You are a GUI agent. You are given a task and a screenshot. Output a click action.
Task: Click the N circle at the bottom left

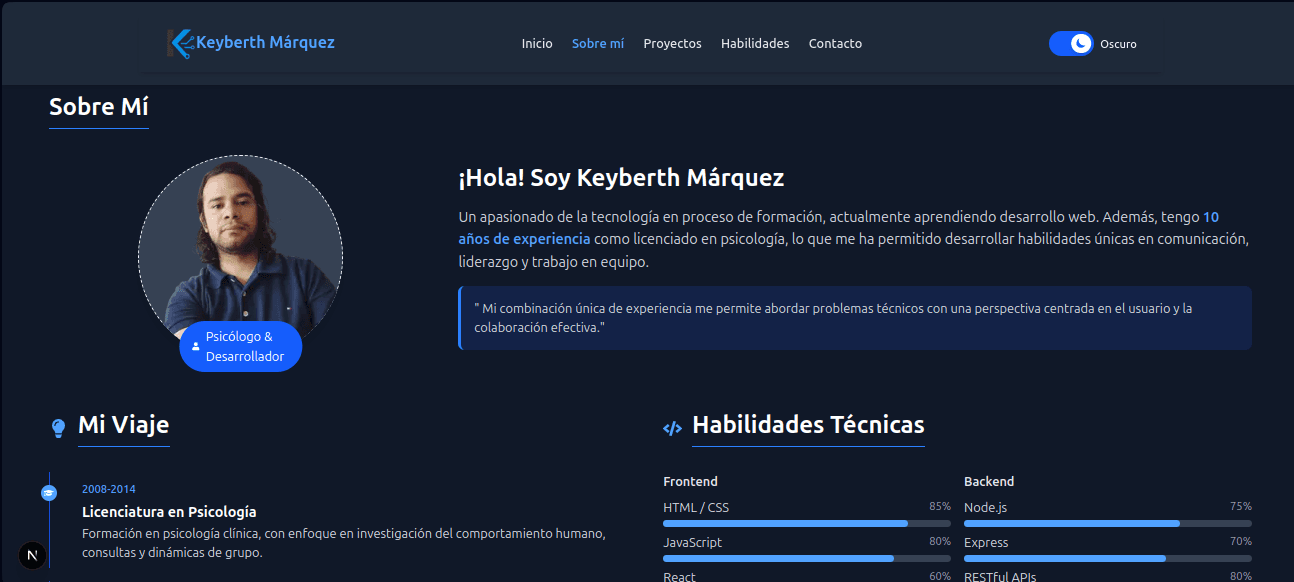pos(31,554)
